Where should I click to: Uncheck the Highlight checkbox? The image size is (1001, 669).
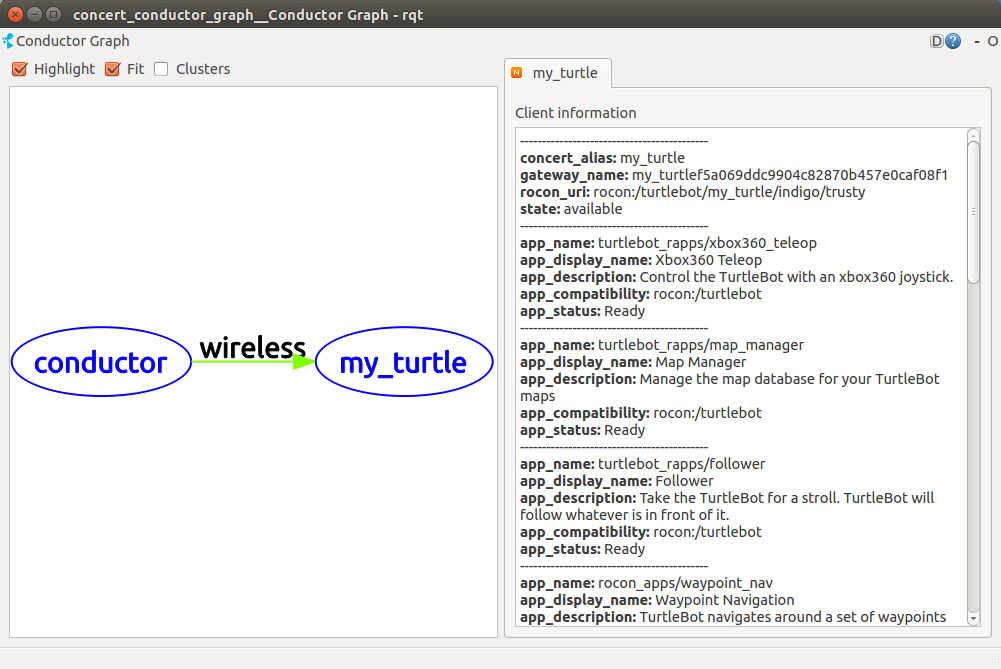click(20, 69)
